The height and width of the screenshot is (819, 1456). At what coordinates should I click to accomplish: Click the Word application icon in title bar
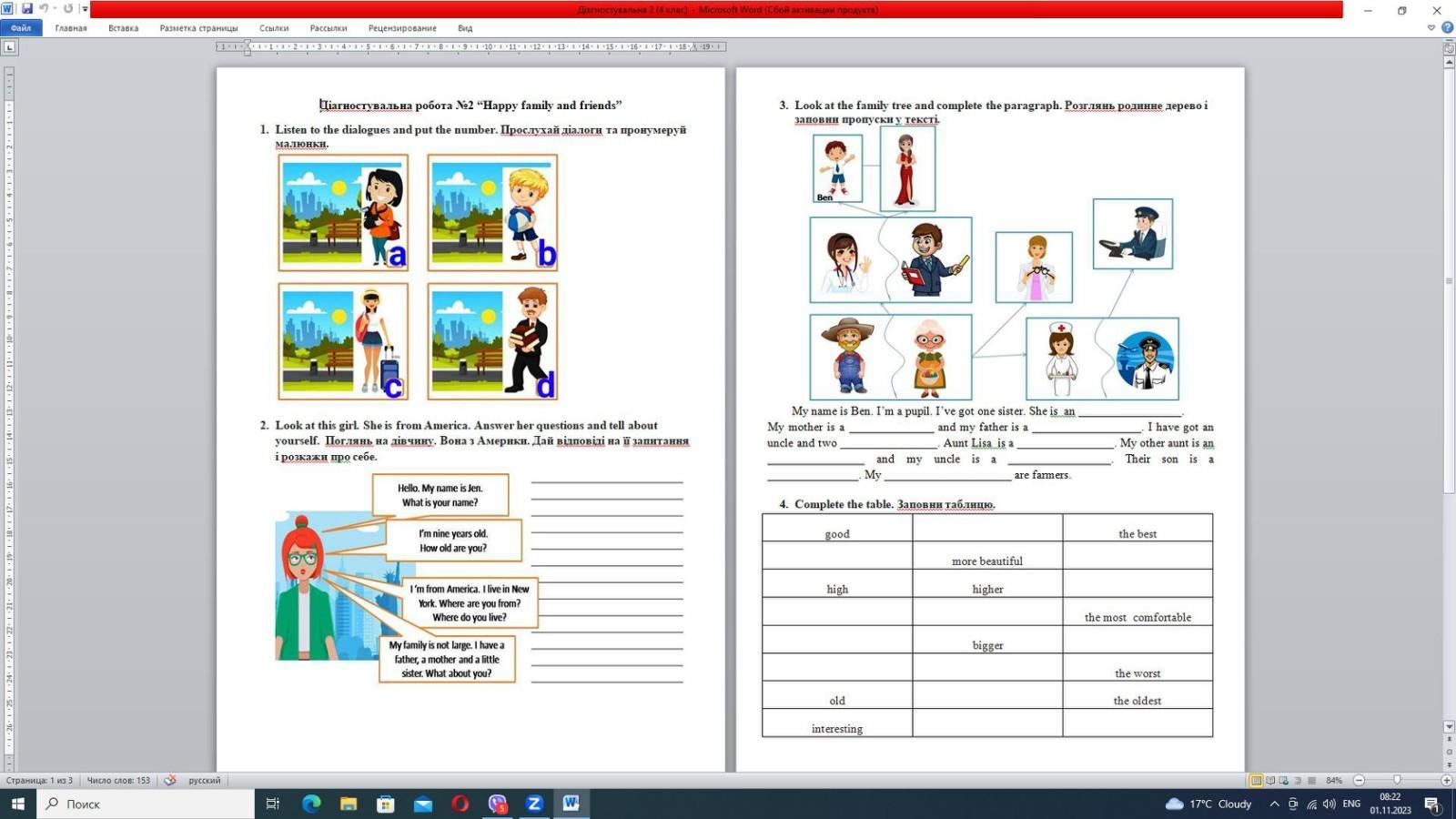(8, 9)
